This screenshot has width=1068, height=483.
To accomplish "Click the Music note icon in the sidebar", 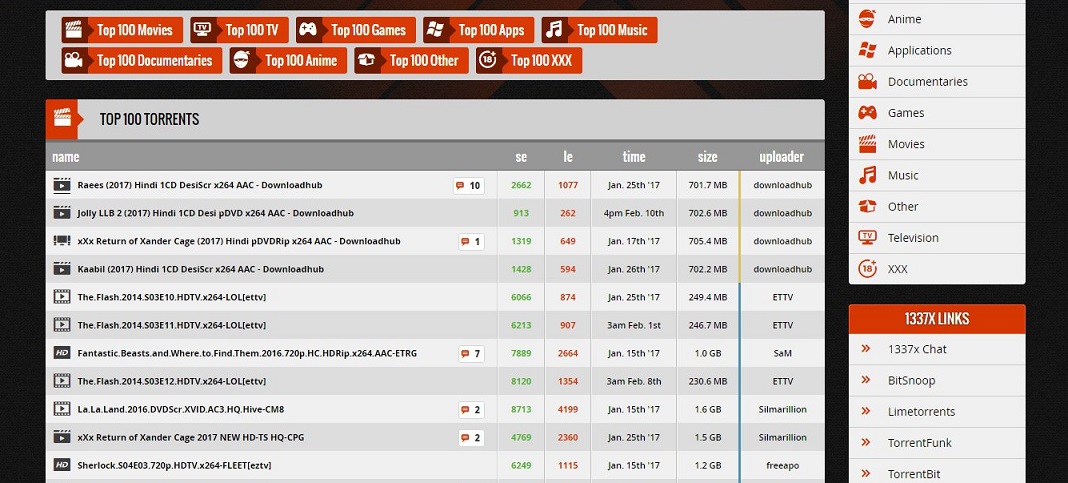I will (x=867, y=175).
